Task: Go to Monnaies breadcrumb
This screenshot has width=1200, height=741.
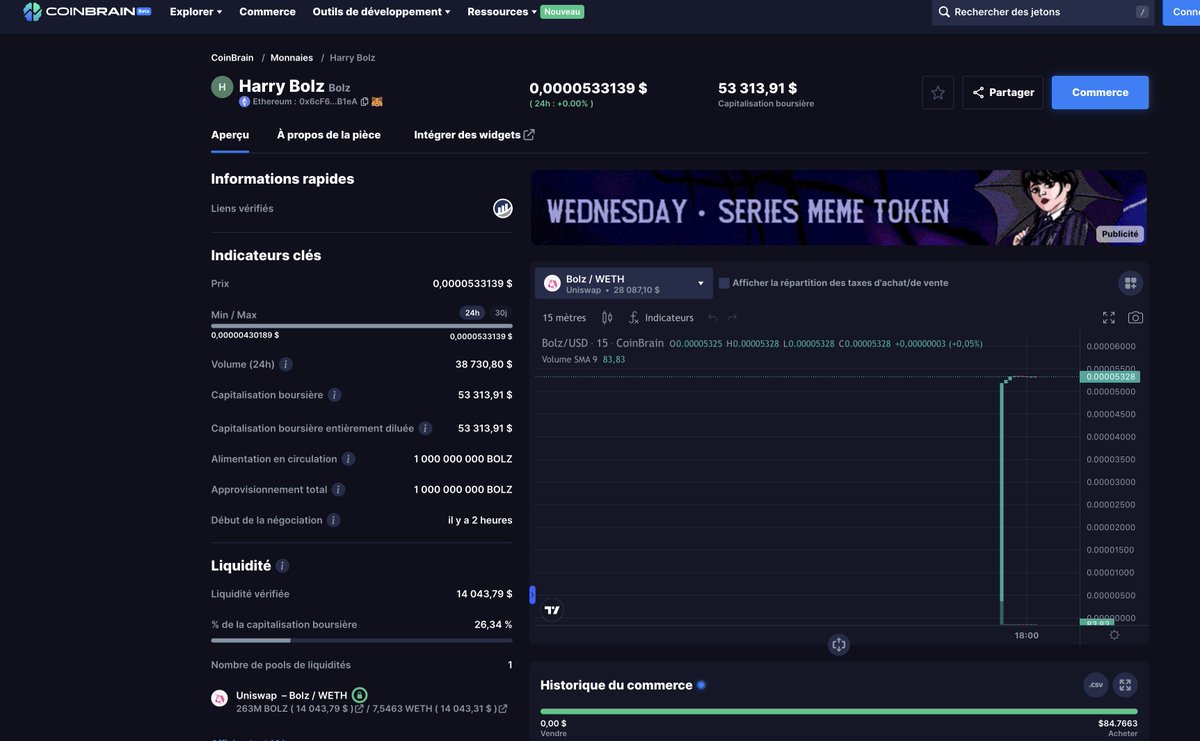Action: pyautogui.click(x=292, y=58)
